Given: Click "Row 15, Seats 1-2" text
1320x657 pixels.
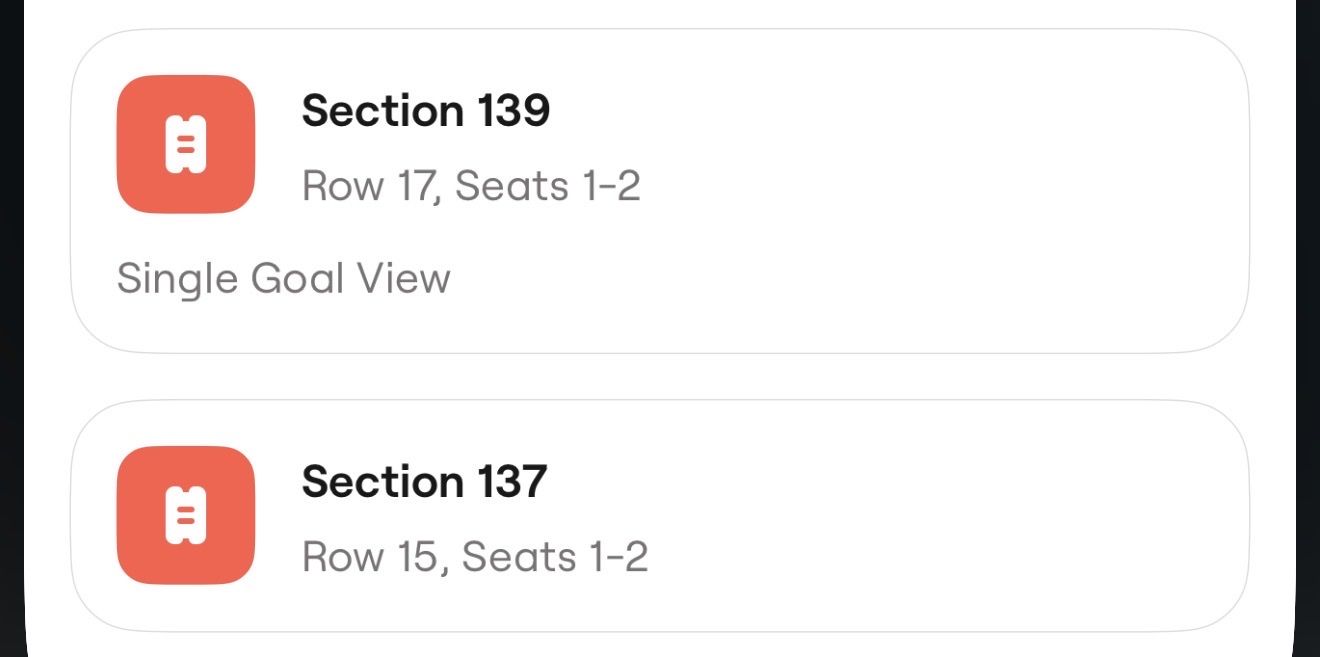Looking at the screenshot, I should coord(475,556).
